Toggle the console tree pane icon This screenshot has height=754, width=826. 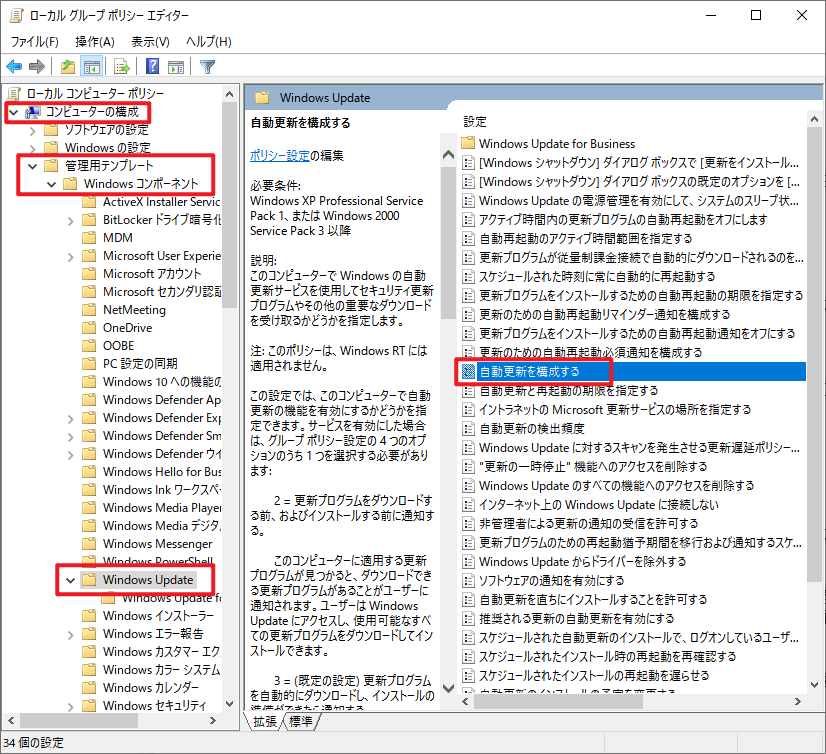(x=92, y=66)
